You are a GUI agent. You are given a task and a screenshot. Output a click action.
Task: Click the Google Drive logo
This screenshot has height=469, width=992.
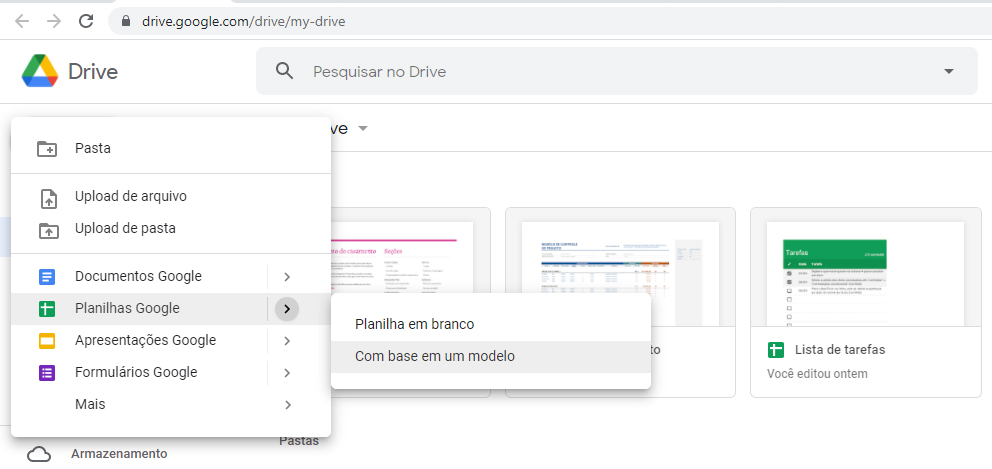(40, 71)
